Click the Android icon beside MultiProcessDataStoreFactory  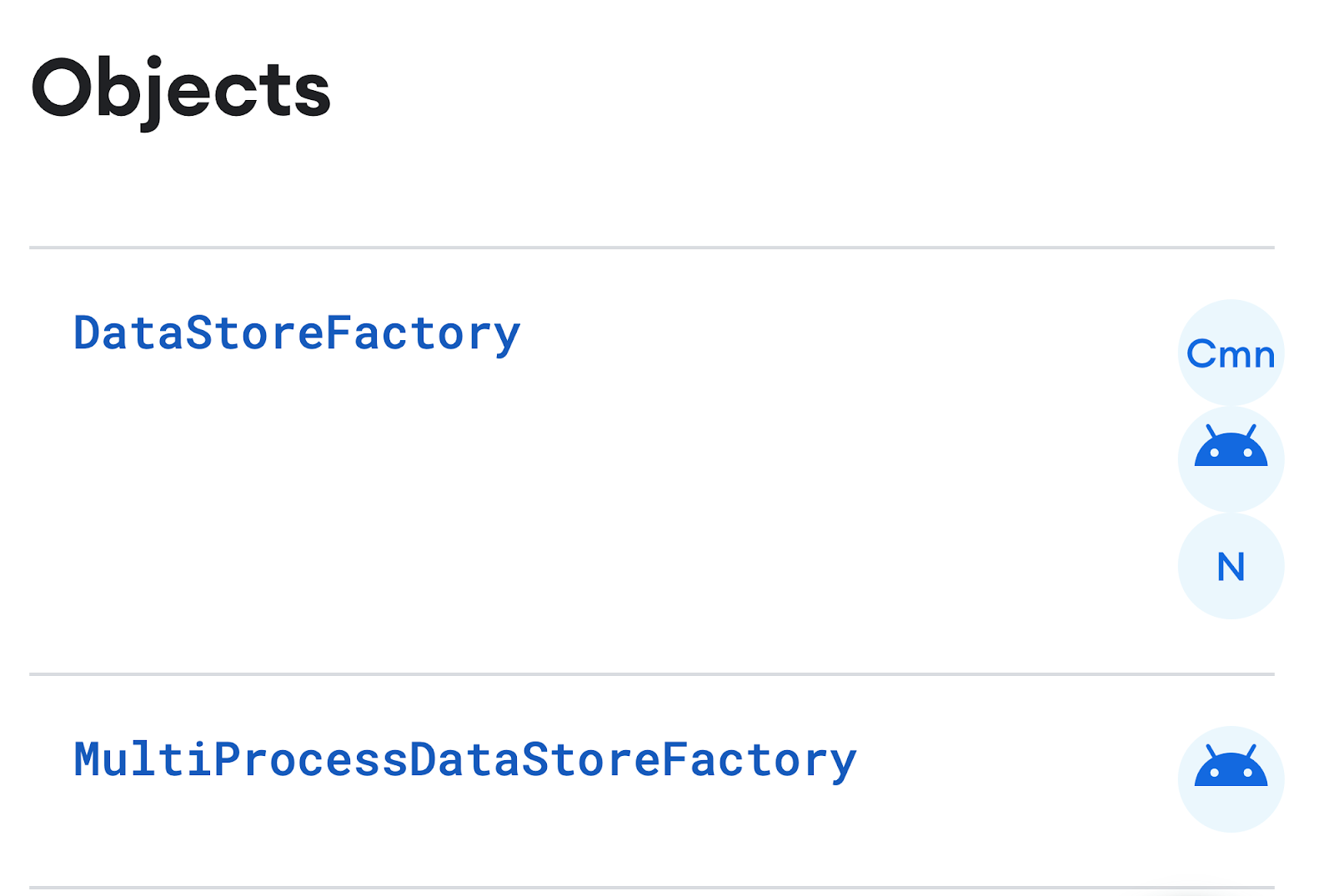tap(1231, 779)
